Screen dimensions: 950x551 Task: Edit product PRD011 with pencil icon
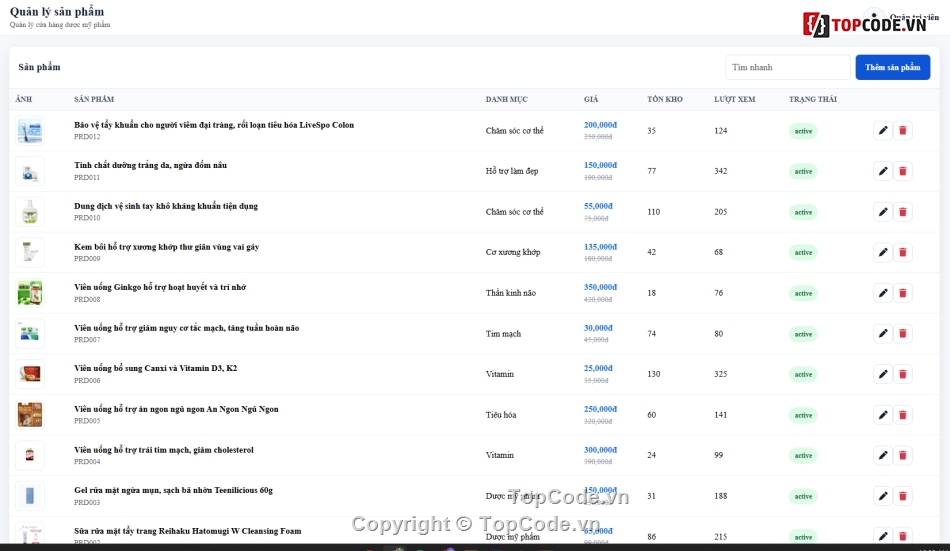(883, 171)
